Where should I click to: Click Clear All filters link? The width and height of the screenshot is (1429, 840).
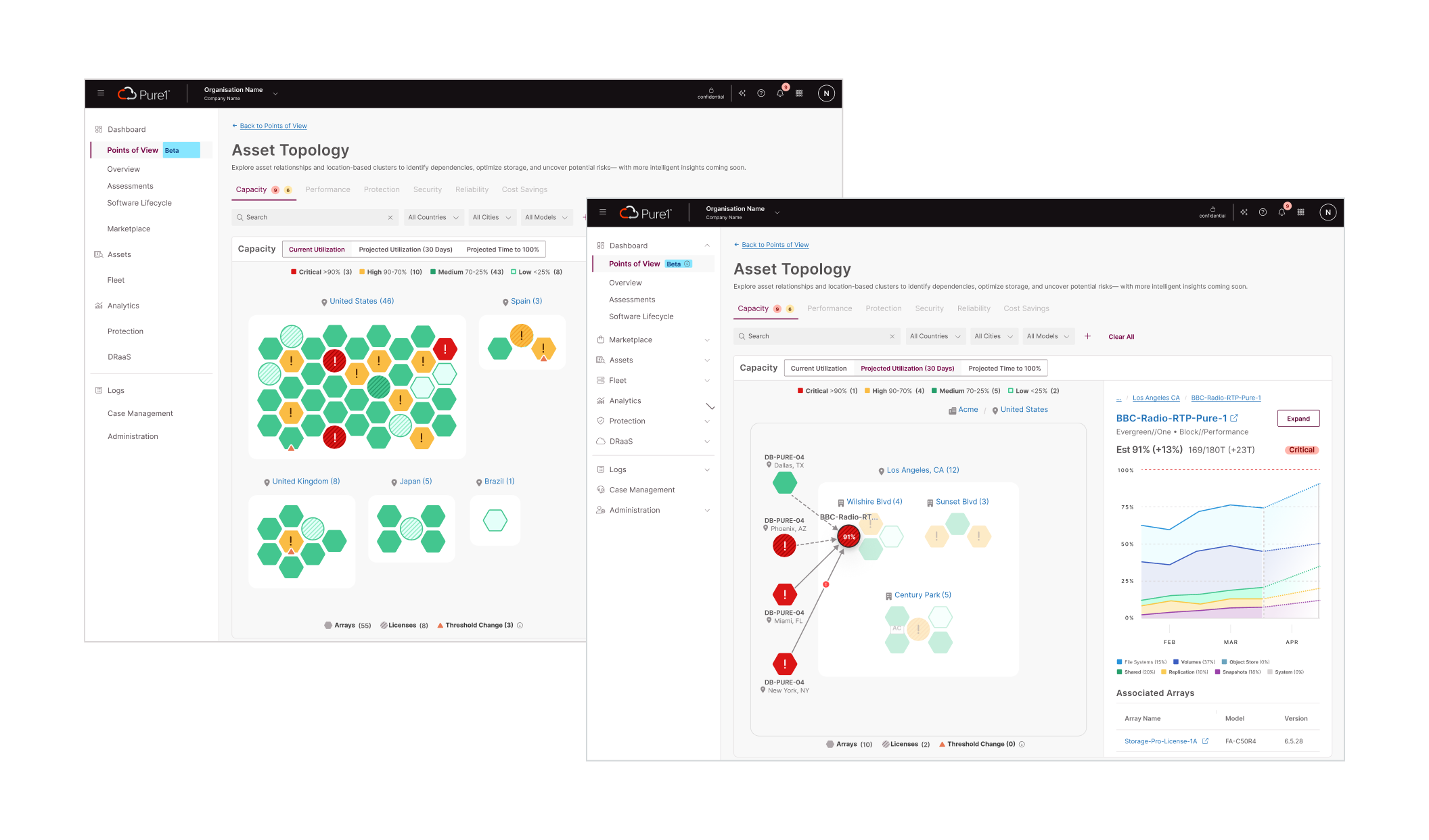1121,337
